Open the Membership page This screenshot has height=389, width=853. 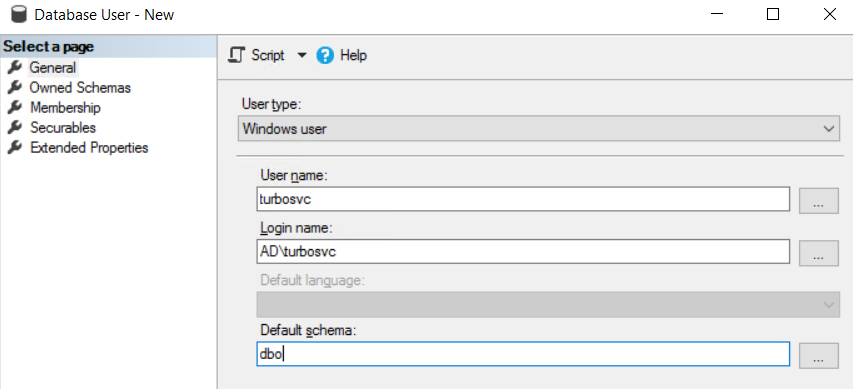point(65,108)
